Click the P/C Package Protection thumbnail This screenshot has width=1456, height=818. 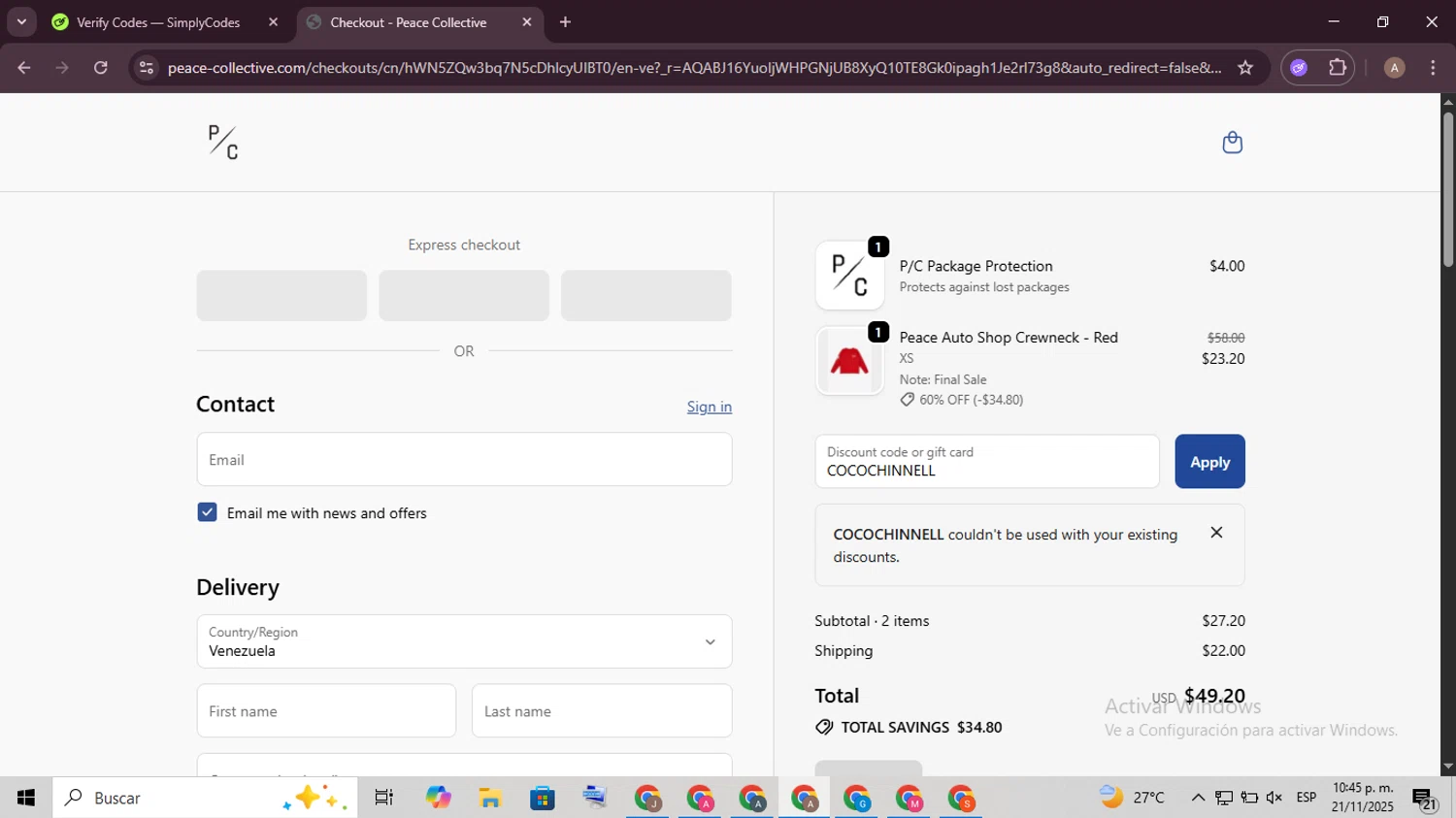tap(849, 276)
